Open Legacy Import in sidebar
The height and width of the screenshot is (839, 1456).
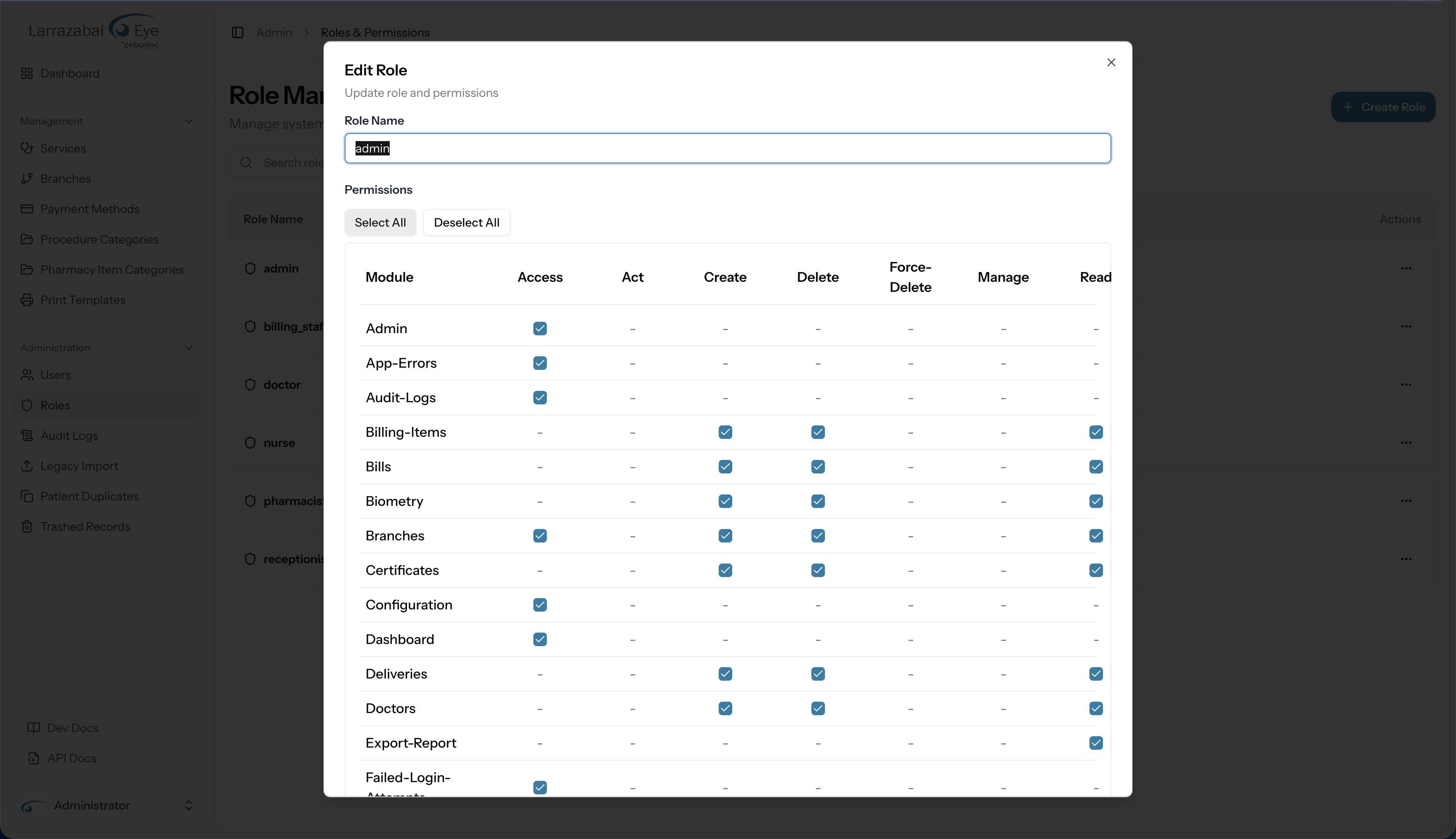tap(107, 465)
